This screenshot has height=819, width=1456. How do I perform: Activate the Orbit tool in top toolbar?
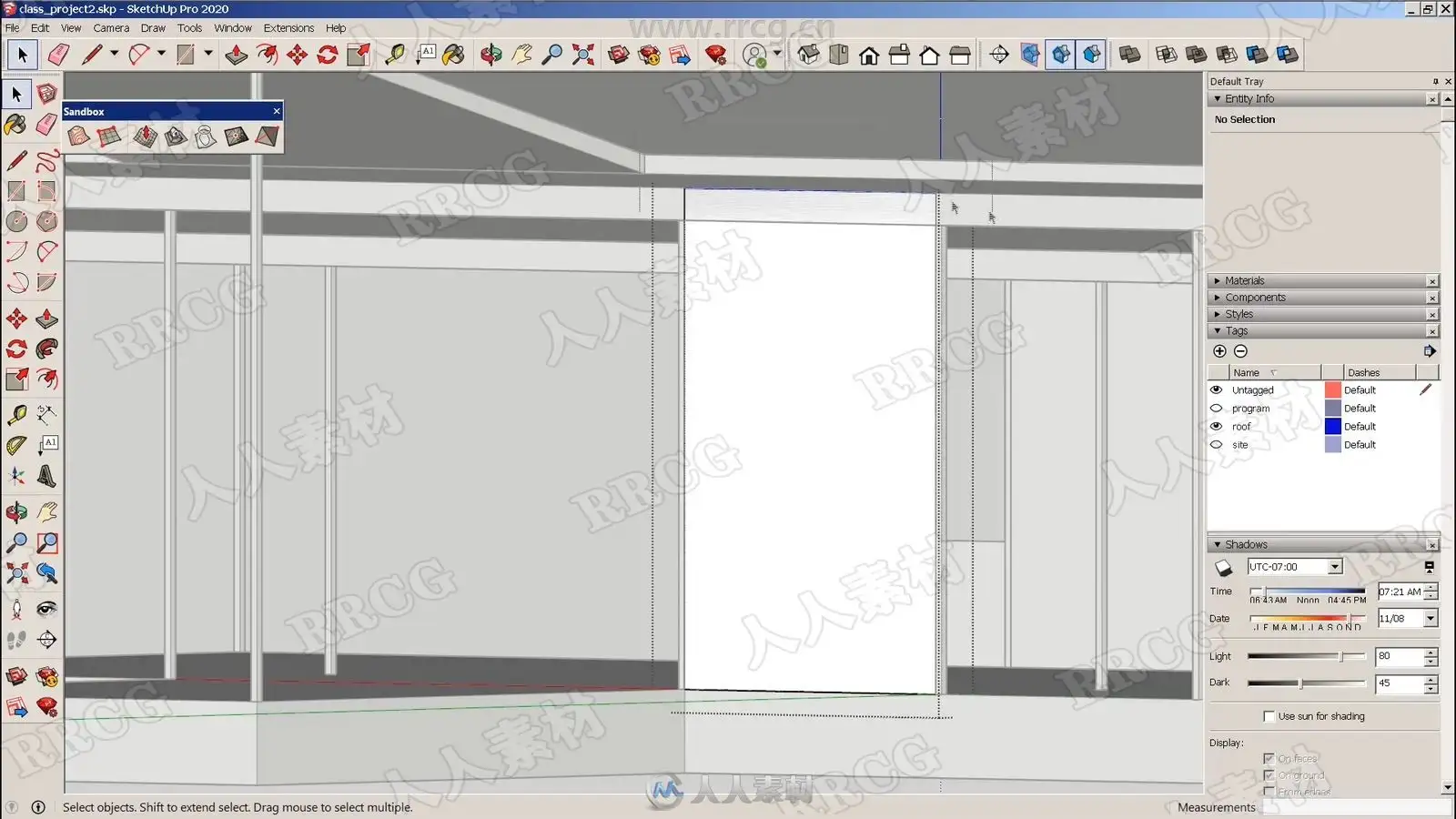click(x=490, y=55)
